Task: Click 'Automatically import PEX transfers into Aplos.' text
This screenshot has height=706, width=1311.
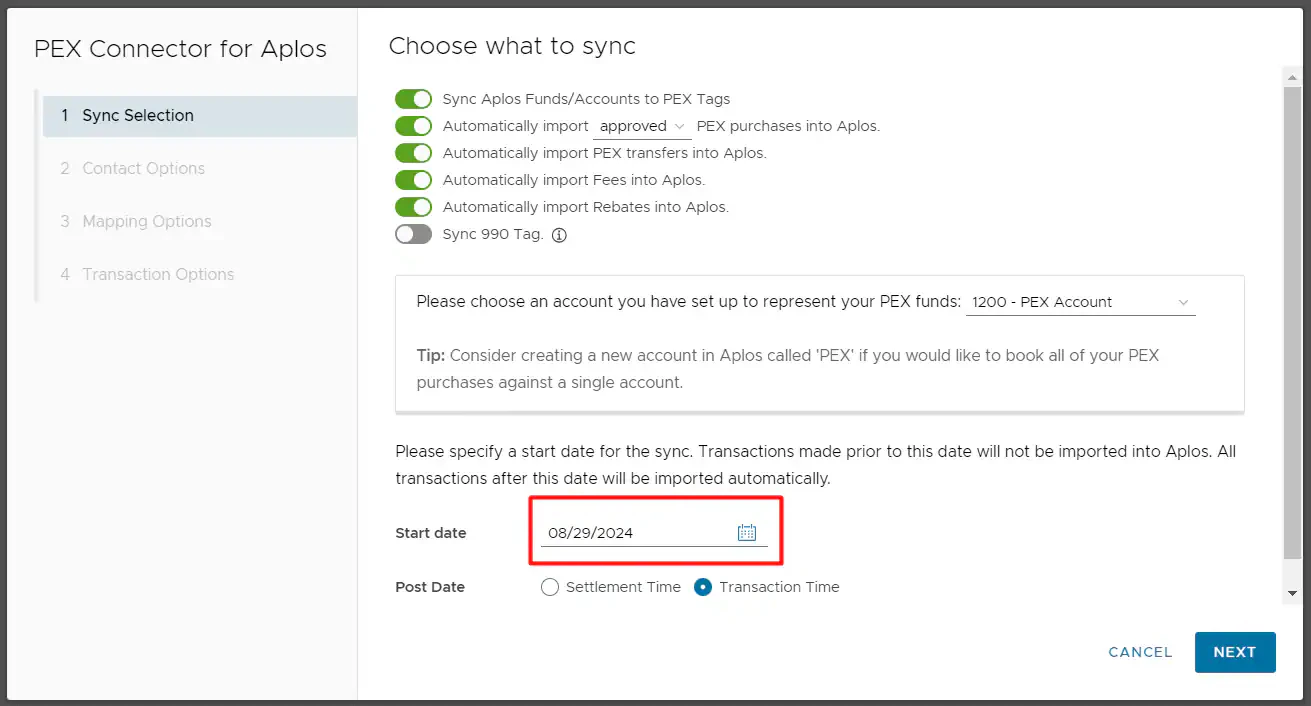Action: 604,153
